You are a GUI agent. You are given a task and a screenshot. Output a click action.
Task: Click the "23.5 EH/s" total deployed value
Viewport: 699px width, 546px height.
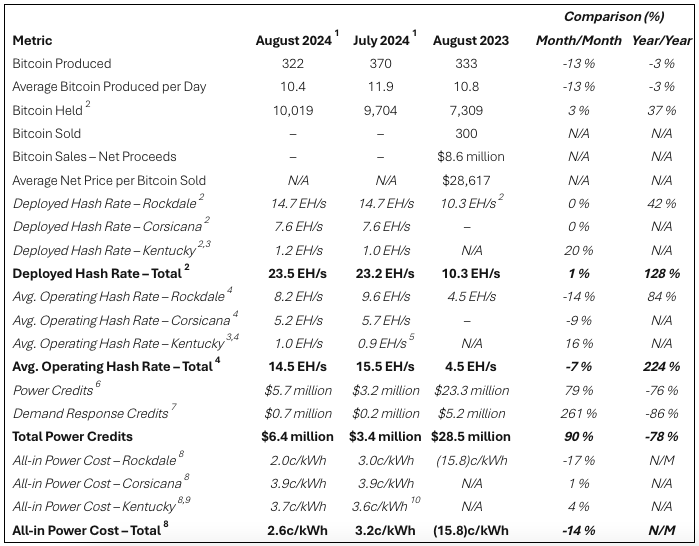[293, 274]
